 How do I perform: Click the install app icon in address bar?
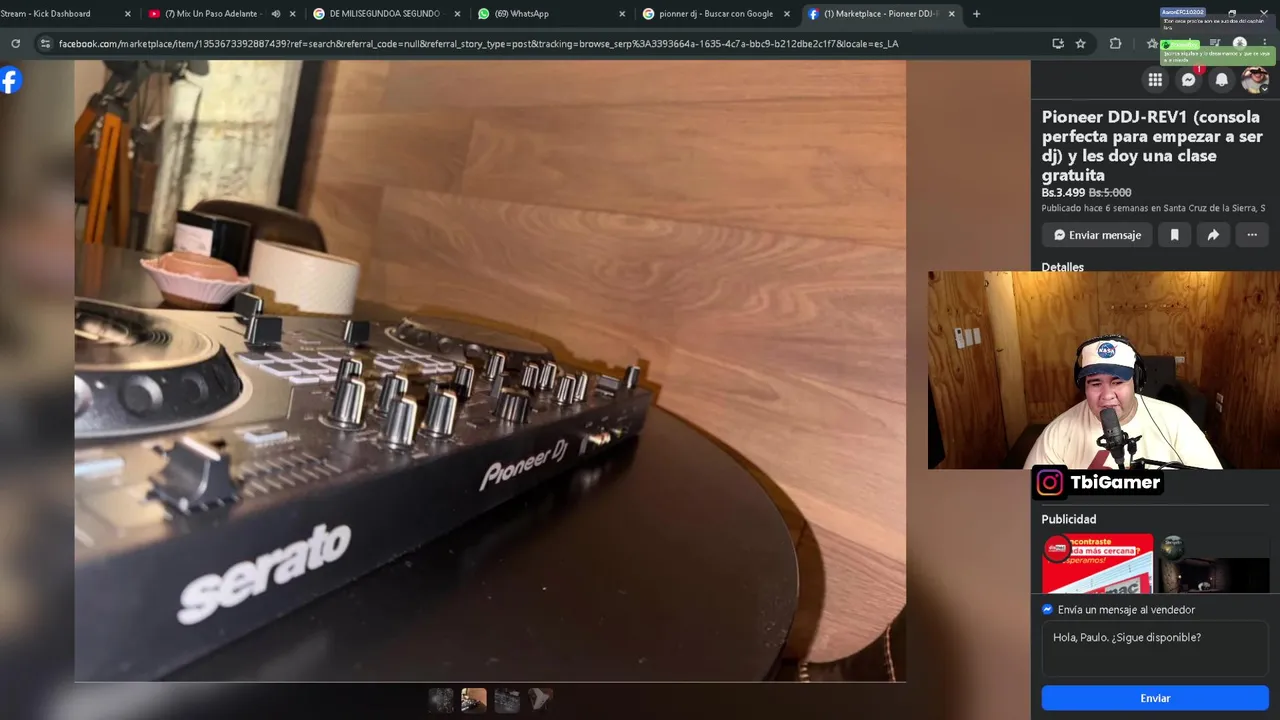[1058, 44]
